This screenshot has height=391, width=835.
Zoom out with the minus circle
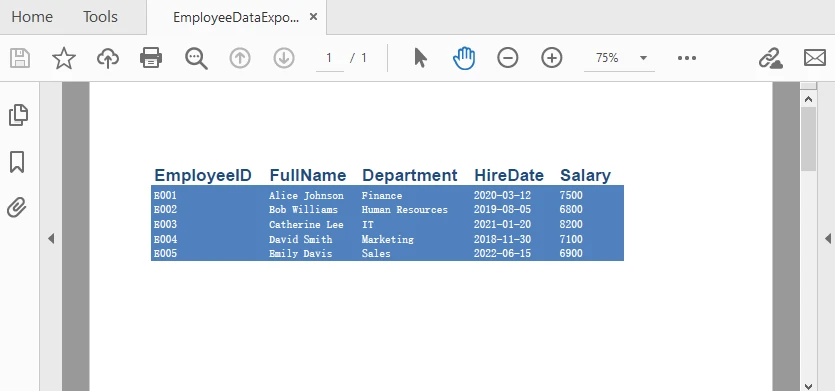507,58
